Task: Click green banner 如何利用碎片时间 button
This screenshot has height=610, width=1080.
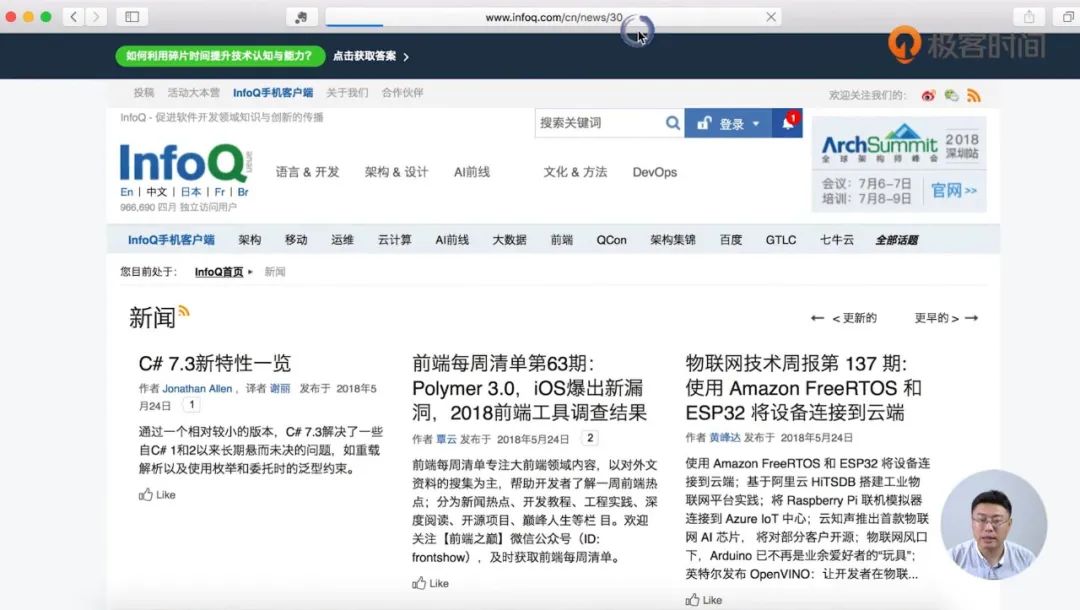Action: [x=220, y=56]
